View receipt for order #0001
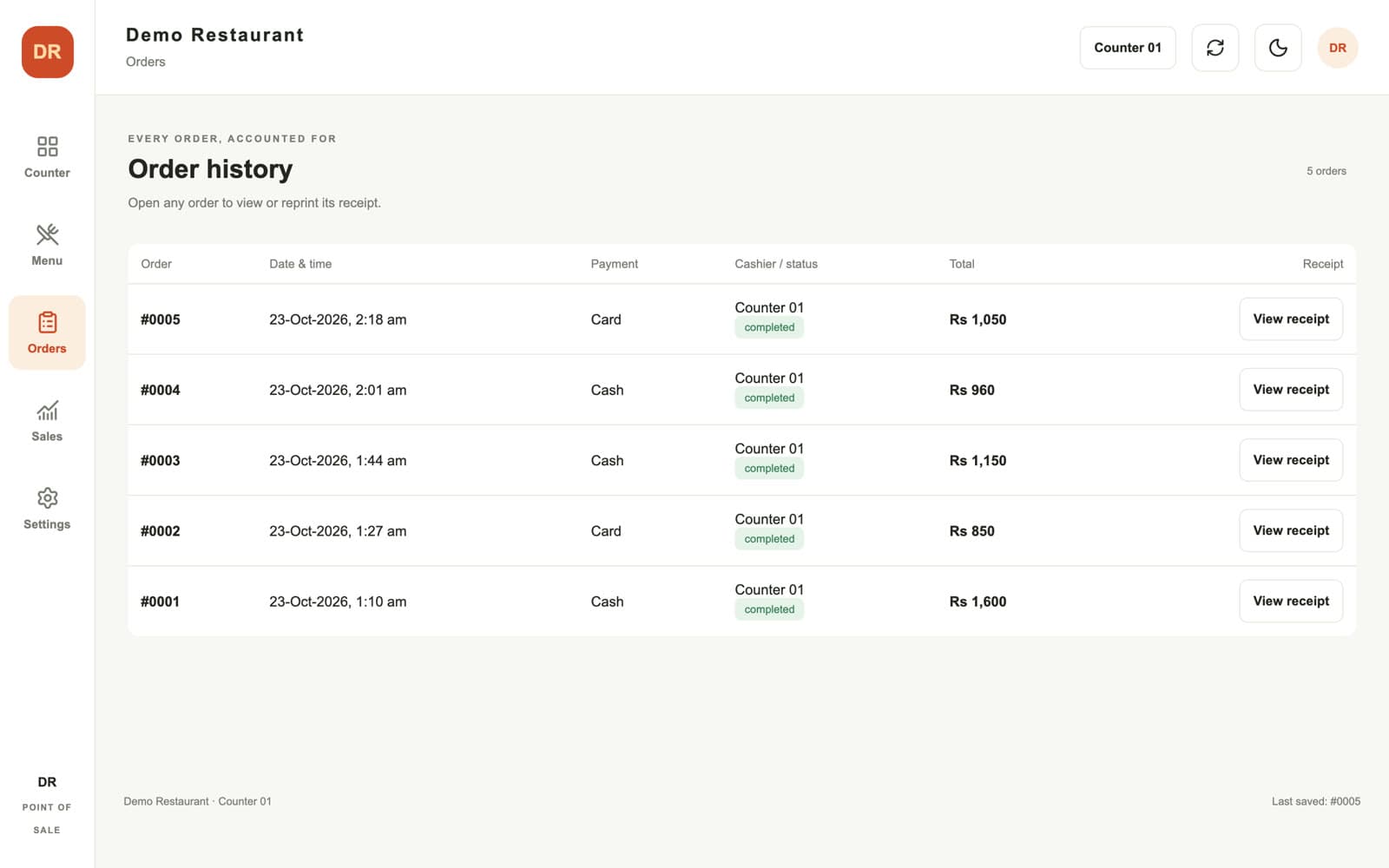 pos(1291,601)
